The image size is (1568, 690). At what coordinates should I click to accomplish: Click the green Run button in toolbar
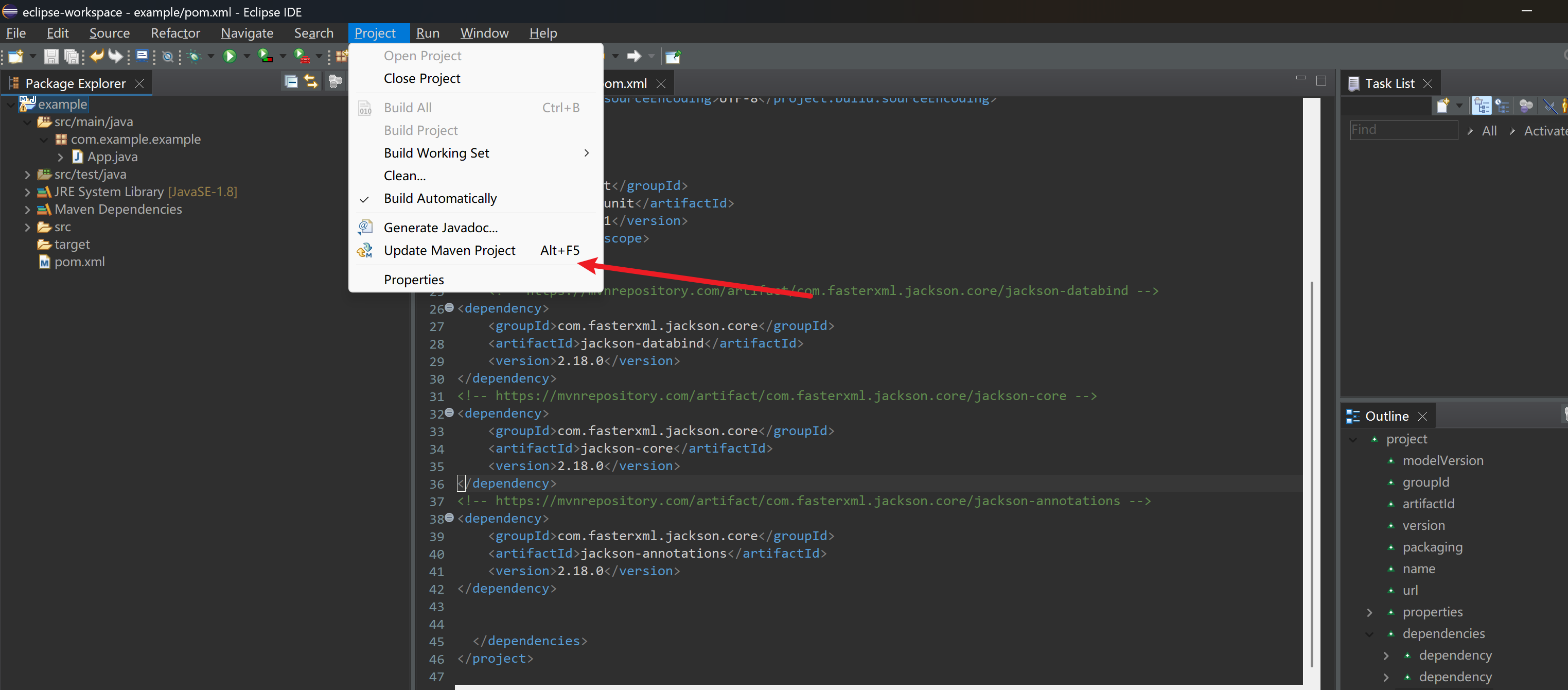click(x=230, y=57)
